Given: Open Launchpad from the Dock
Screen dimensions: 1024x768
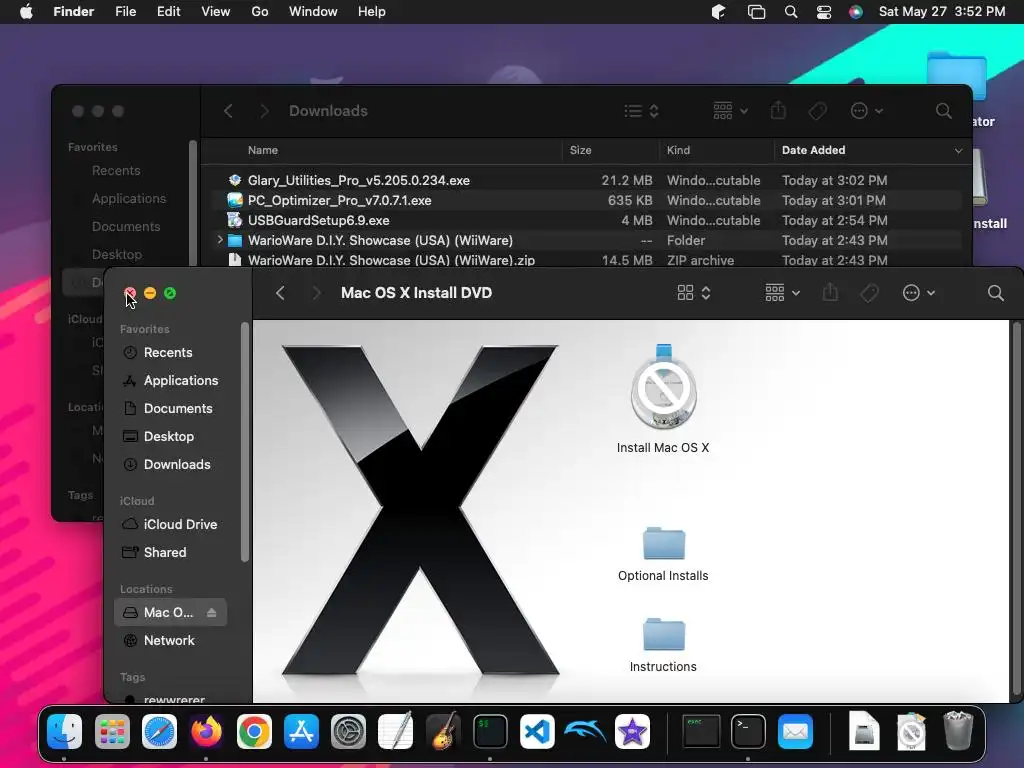Looking at the screenshot, I should (x=112, y=731).
